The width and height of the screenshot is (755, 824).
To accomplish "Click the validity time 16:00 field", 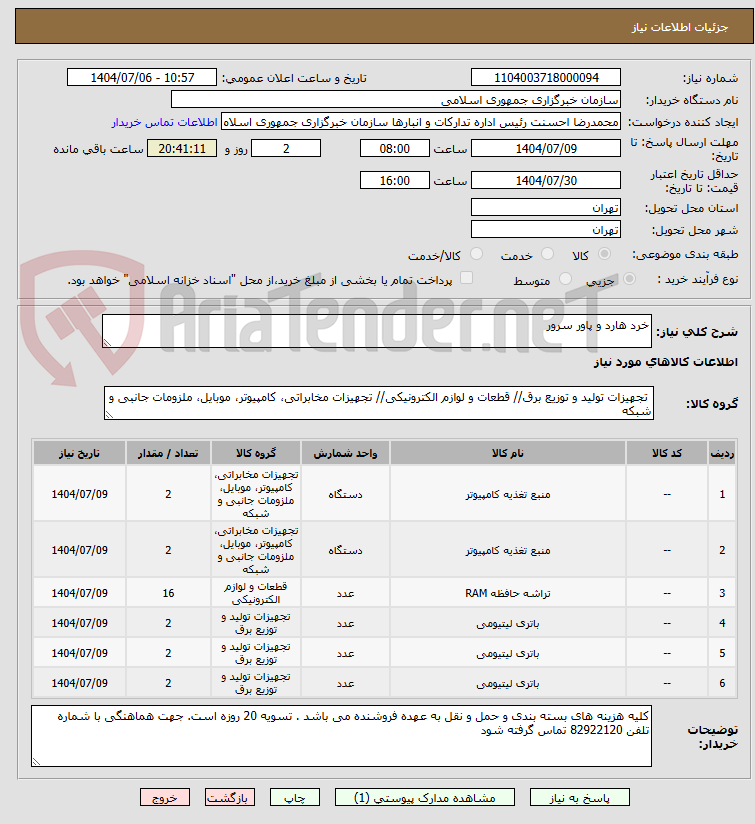I will 395,181.
